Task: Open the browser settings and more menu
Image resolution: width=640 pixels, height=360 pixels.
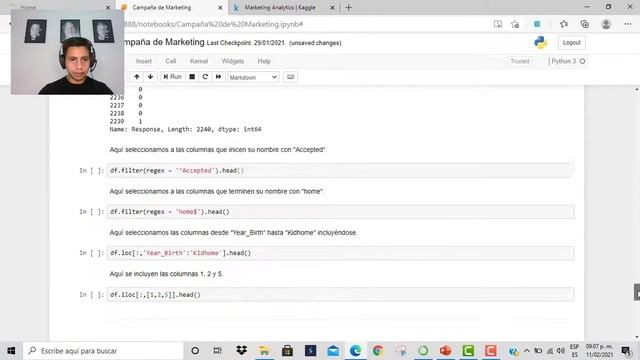Action: 628,24
